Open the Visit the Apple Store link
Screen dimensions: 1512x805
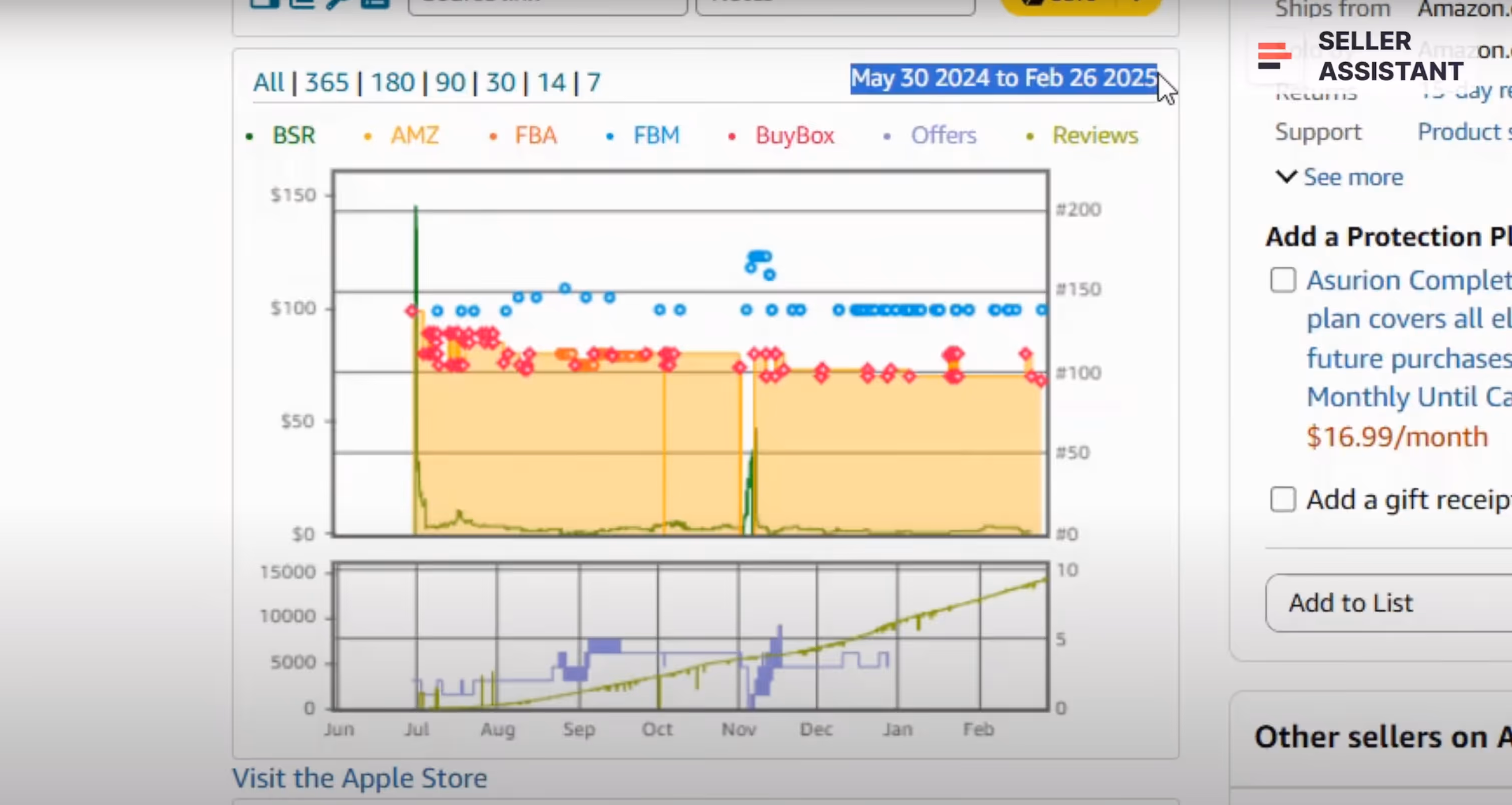click(x=359, y=778)
